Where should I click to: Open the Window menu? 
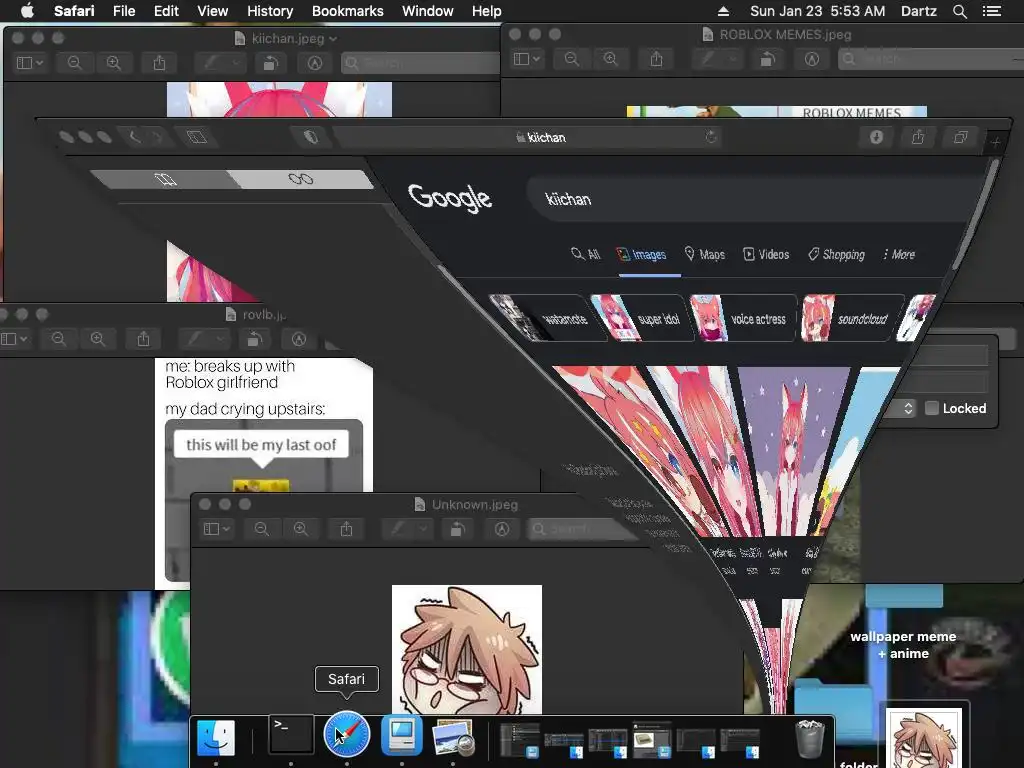428,11
